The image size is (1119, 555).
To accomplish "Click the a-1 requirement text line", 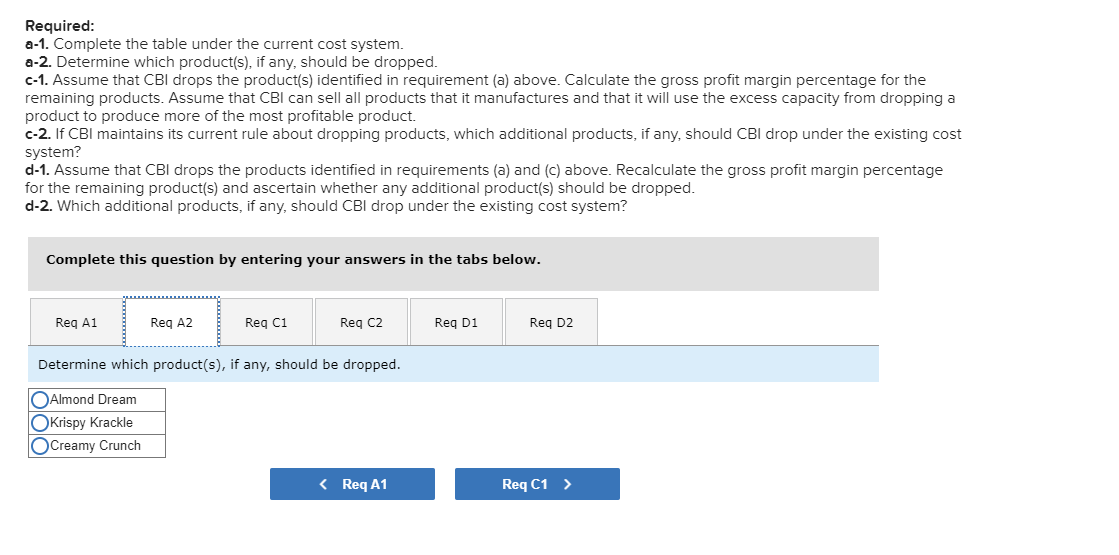I will click(x=215, y=44).
